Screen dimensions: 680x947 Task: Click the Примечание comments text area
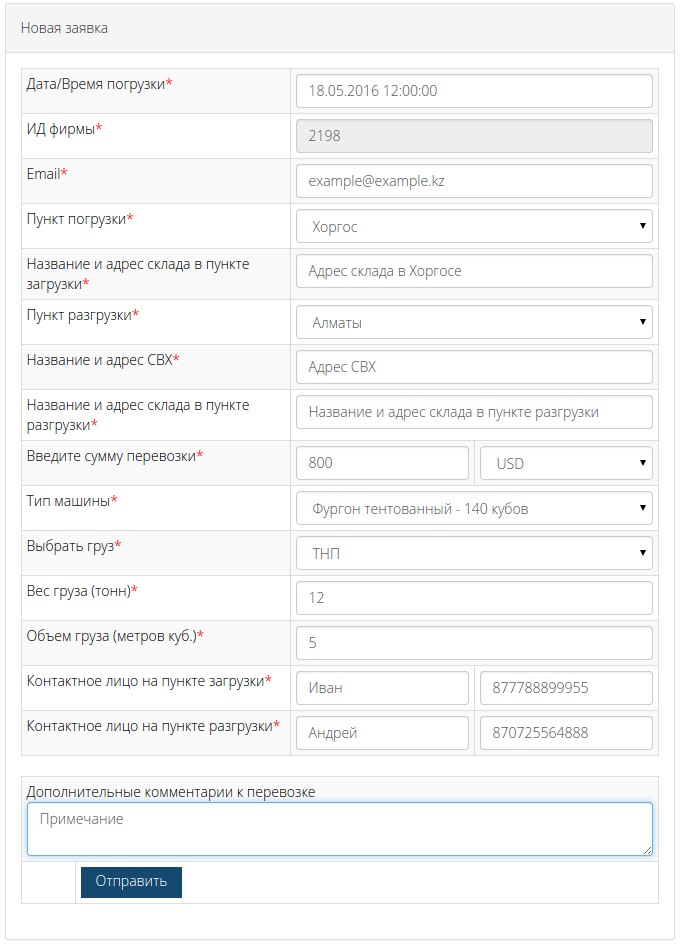[339, 829]
